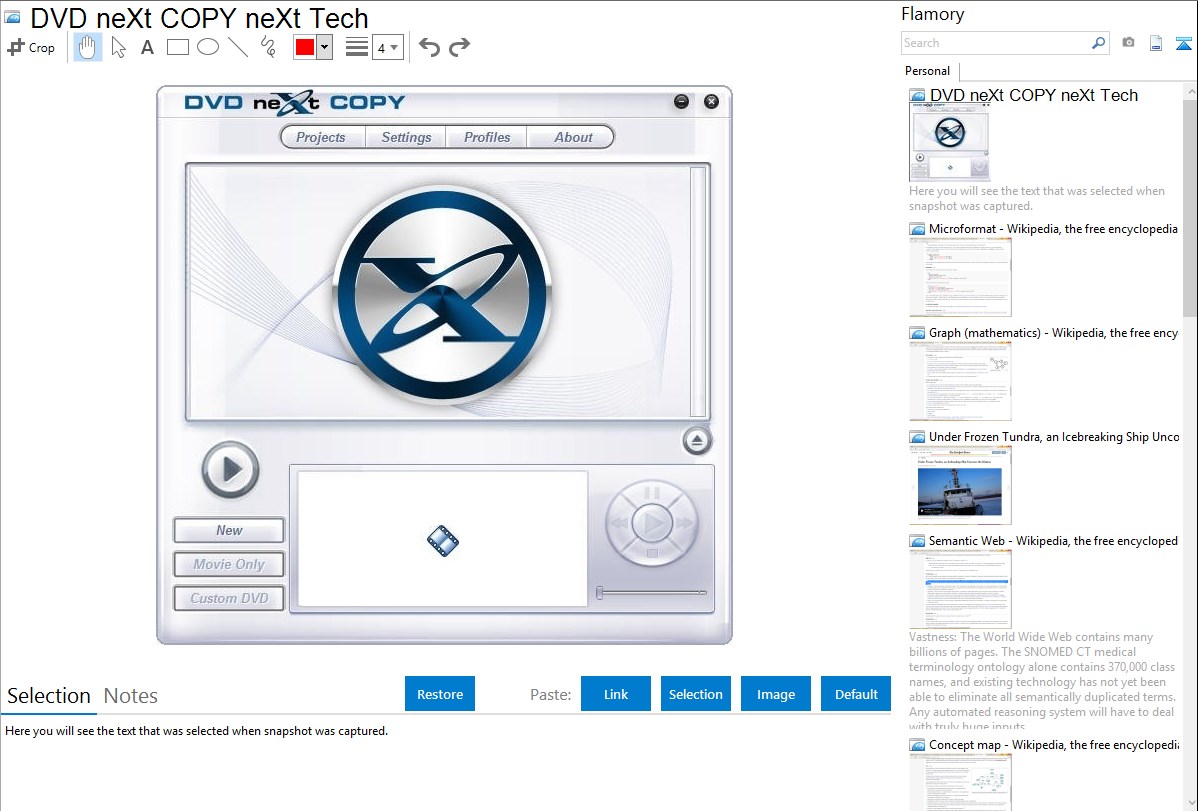Click the page document icon in Flamory header
This screenshot has height=811, width=1198.
coord(1156,43)
